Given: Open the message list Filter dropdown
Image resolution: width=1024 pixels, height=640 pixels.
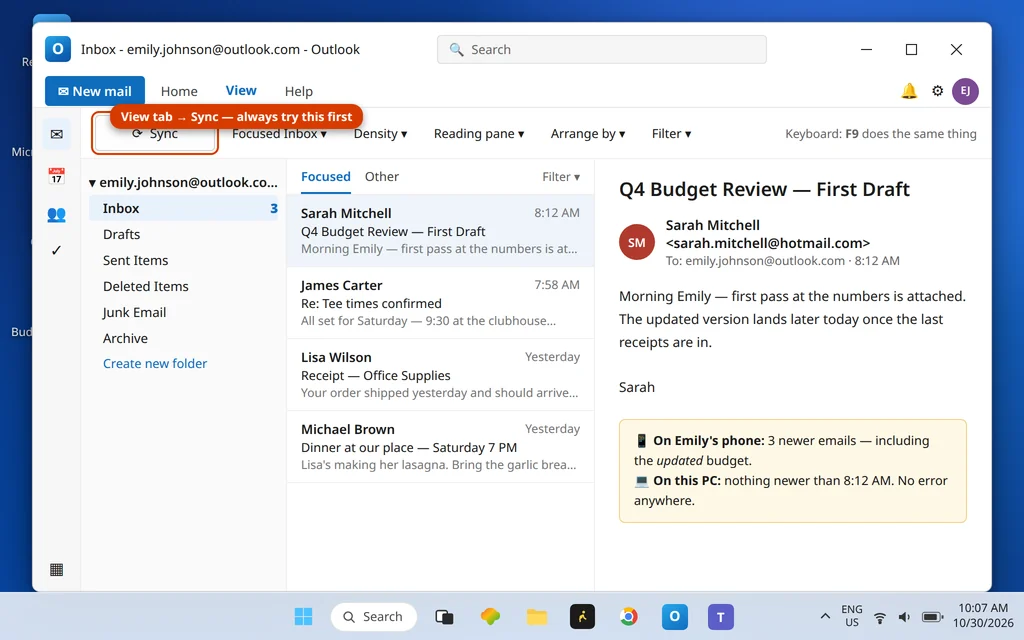Looking at the screenshot, I should [x=561, y=176].
